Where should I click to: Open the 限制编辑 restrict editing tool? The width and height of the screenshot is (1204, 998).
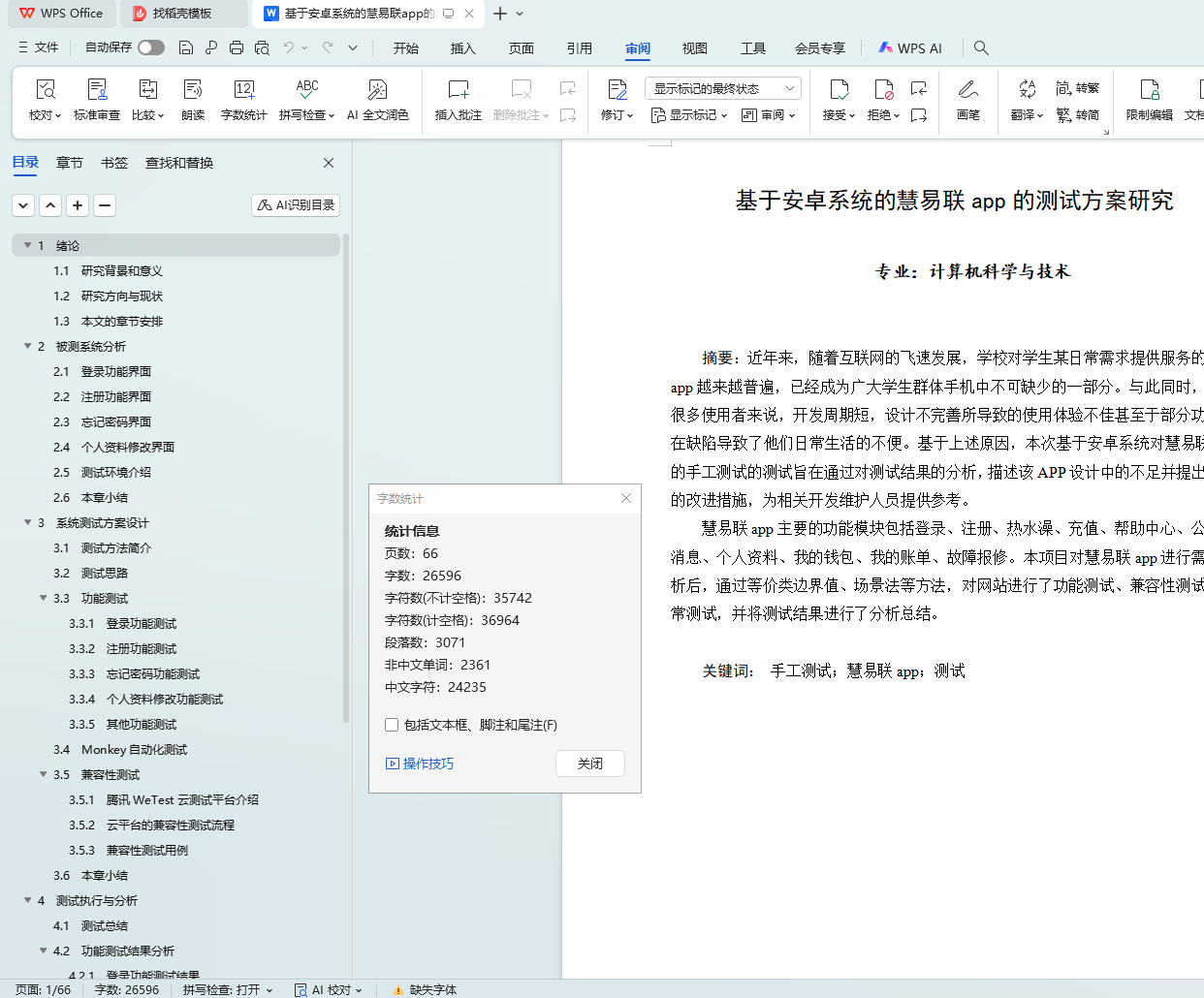click(x=1149, y=90)
